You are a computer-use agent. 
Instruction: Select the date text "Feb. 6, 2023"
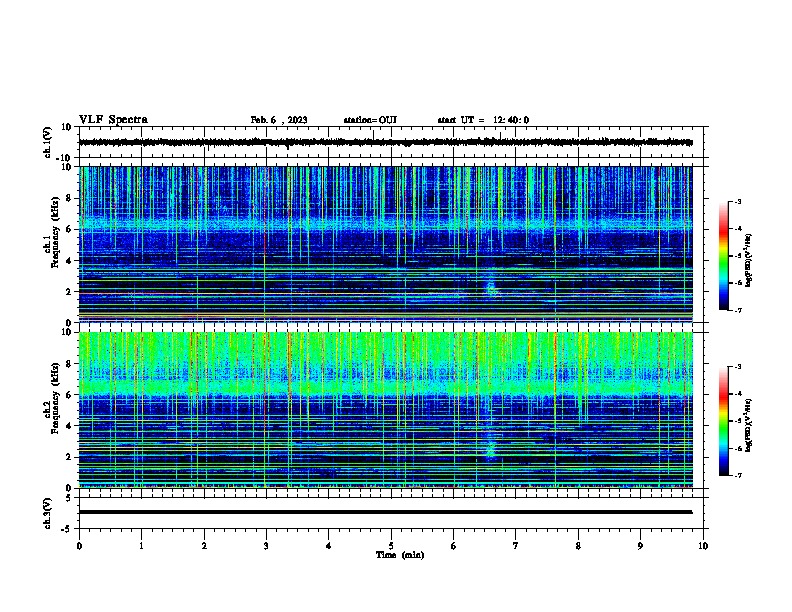(x=279, y=120)
